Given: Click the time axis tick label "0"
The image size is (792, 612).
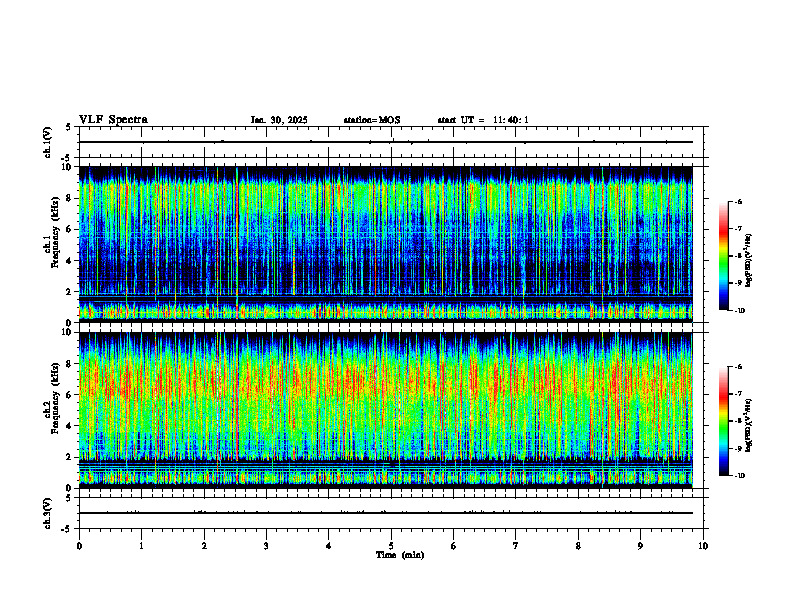Looking at the screenshot, I should pos(79,546).
